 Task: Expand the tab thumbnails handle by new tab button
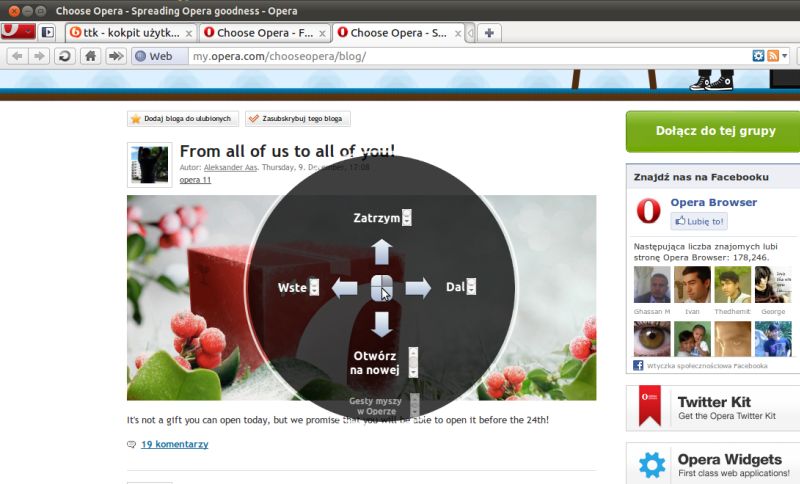click(x=470, y=33)
